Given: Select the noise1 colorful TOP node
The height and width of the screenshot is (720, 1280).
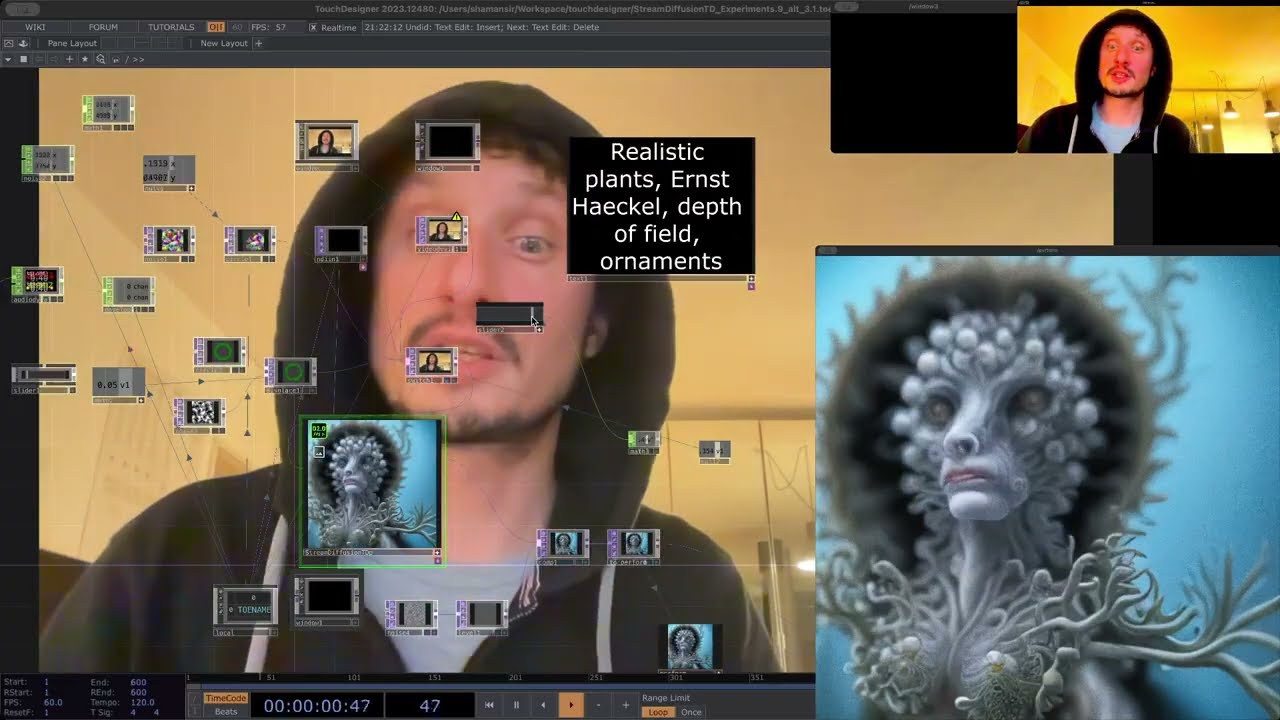Looking at the screenshot, I should 169,243.
